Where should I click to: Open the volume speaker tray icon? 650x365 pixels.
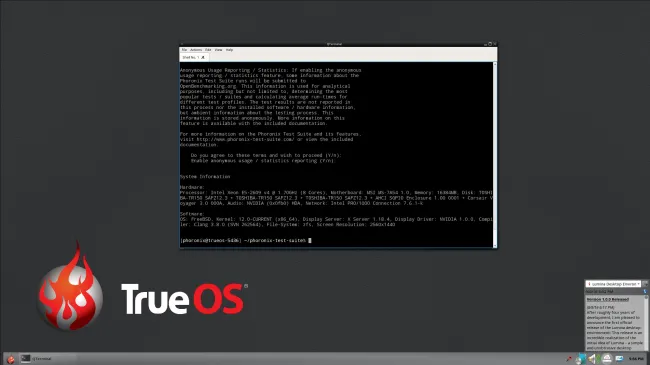click(592, 358)
